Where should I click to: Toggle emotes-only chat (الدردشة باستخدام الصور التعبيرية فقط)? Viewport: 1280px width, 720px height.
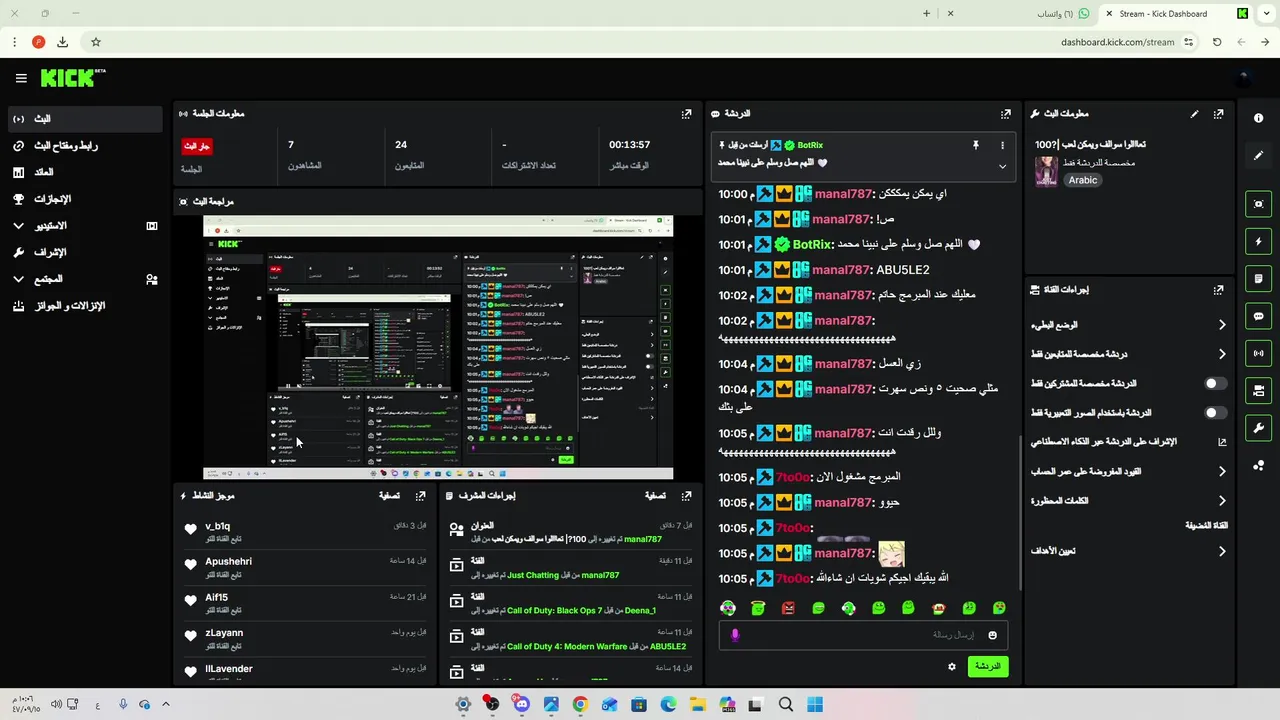point(1215,412)
